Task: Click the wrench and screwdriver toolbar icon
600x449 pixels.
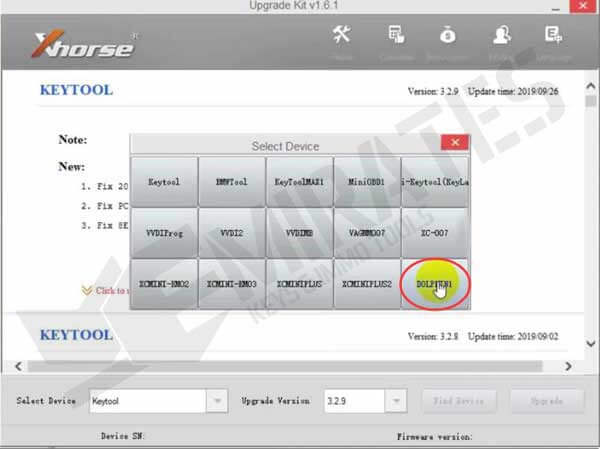Action: [341, 37]
